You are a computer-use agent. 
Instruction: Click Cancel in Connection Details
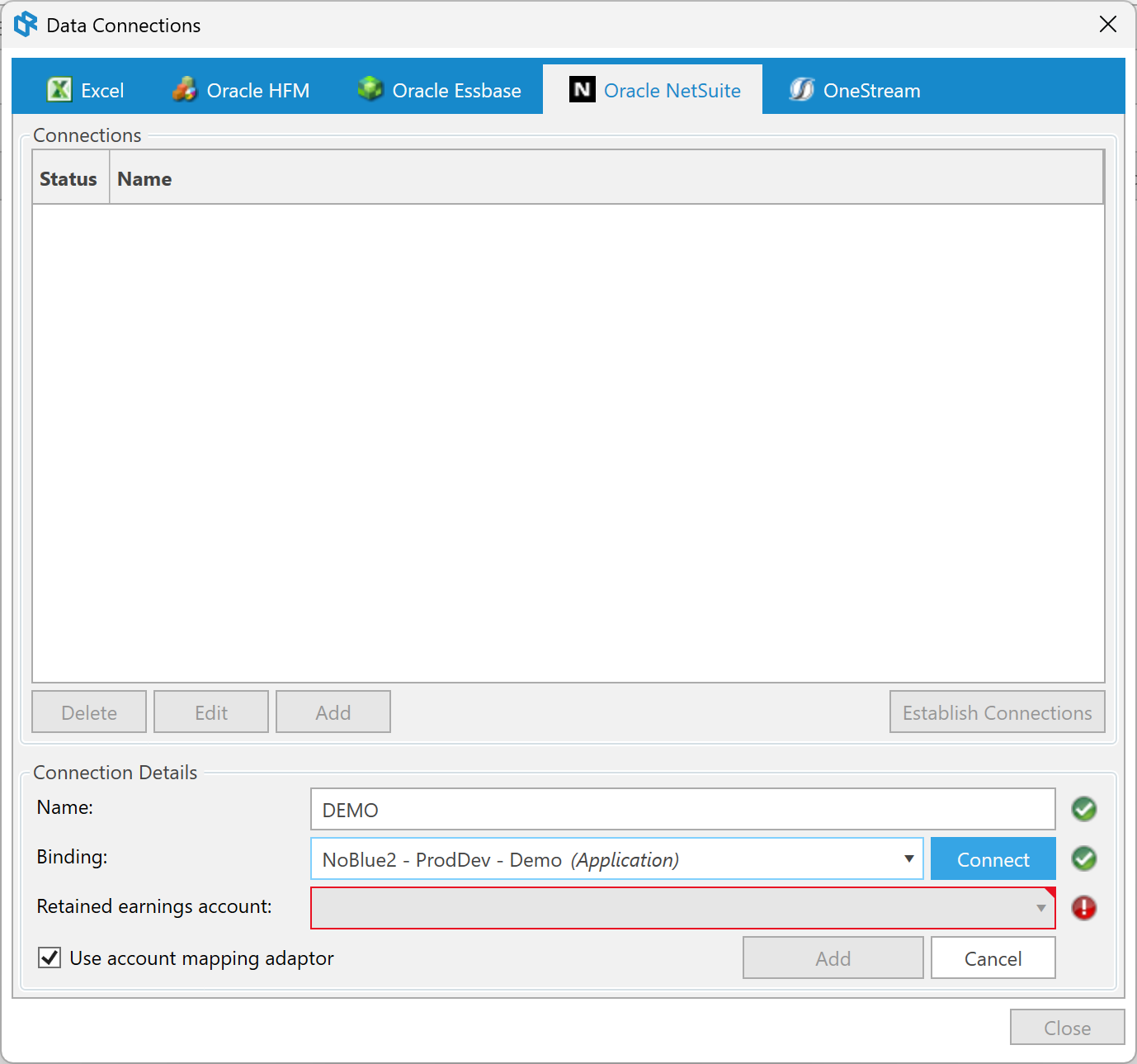(993, 958)
